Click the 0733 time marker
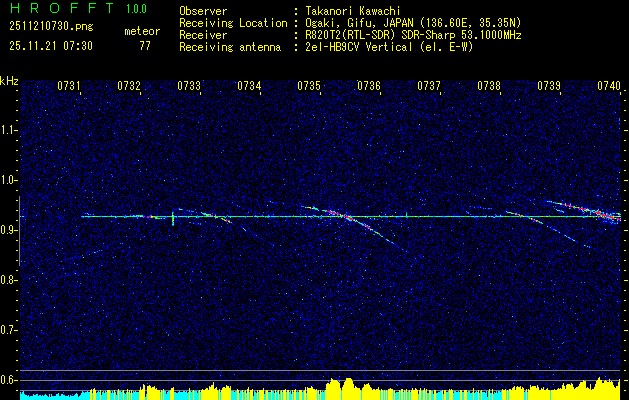 click(x=189, y=85)
